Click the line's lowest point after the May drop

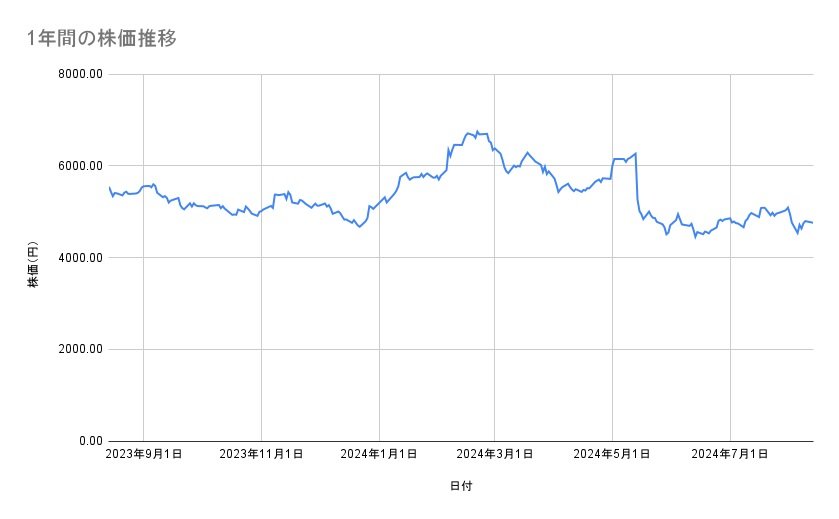point(695,238)
